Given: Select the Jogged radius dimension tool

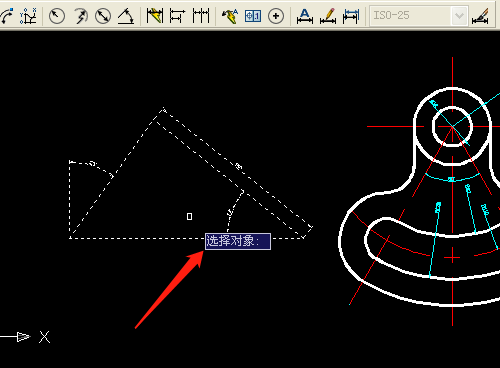Looking at the screenshot, I should pyautogui.click(x=80, y=16).
